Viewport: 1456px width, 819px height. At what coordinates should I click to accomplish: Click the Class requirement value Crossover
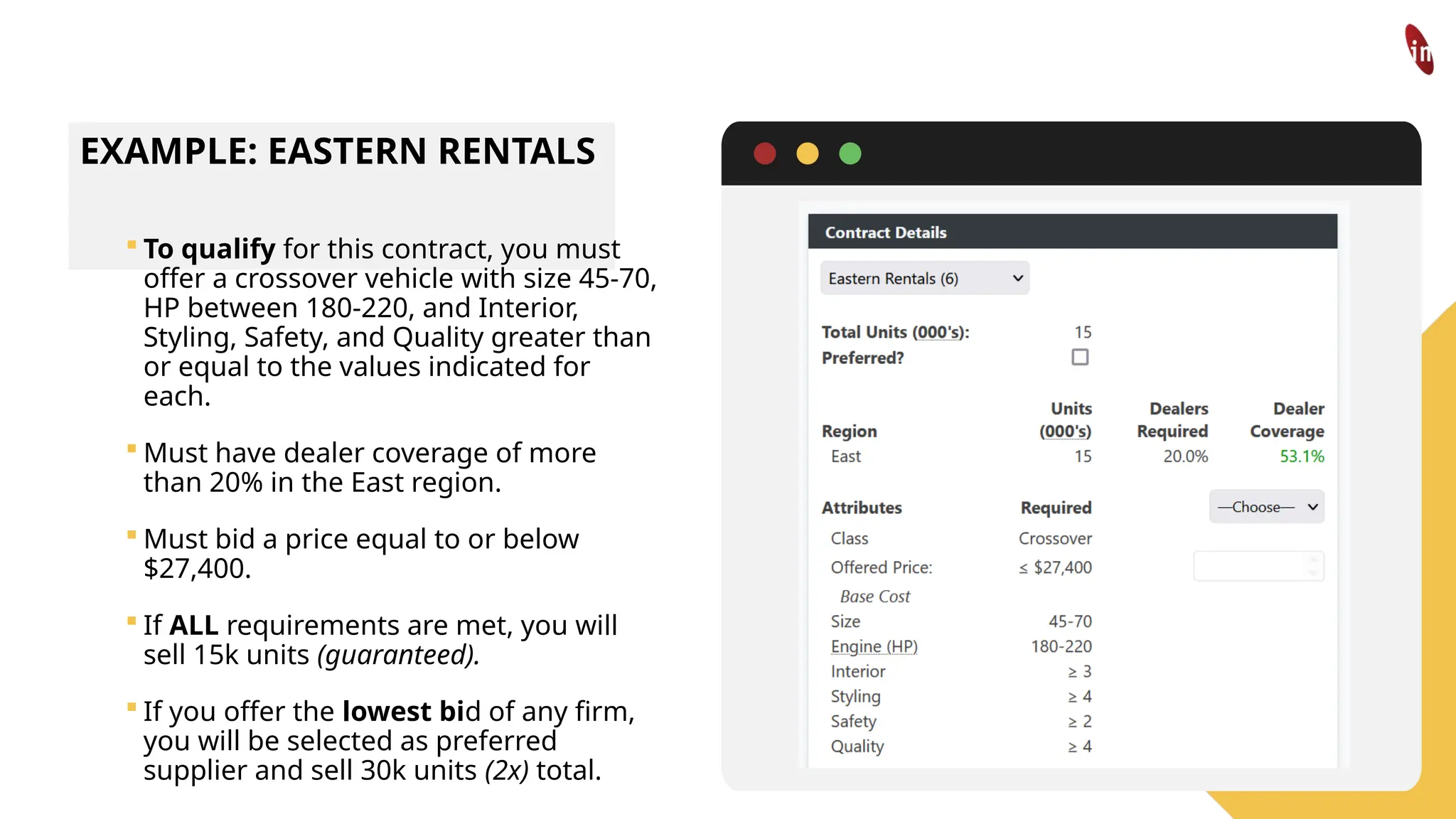click(1055, 538)
